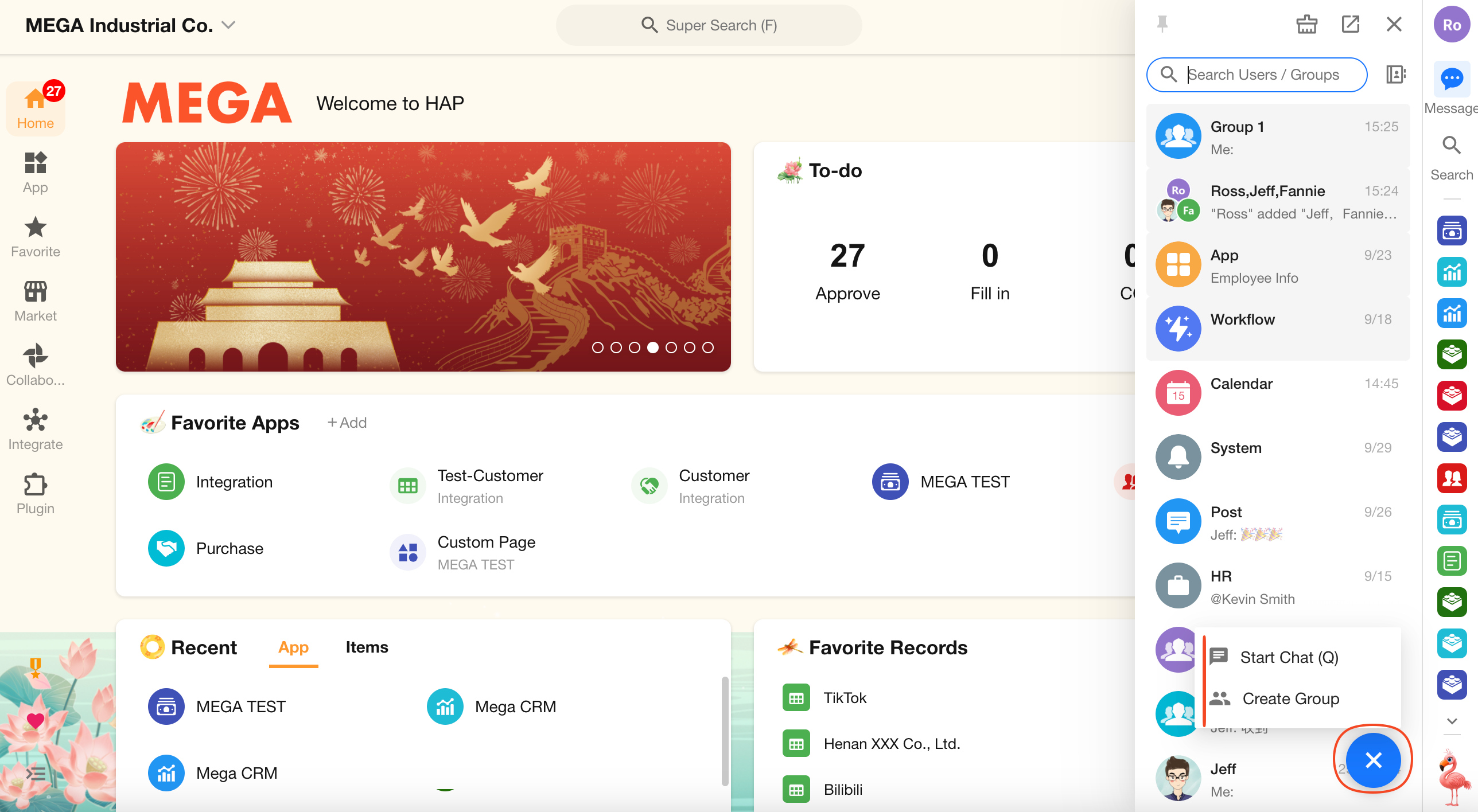Toggle the pin chat panel icon
This screenshot has width=1478, height=812.
tap(1162, 24)
